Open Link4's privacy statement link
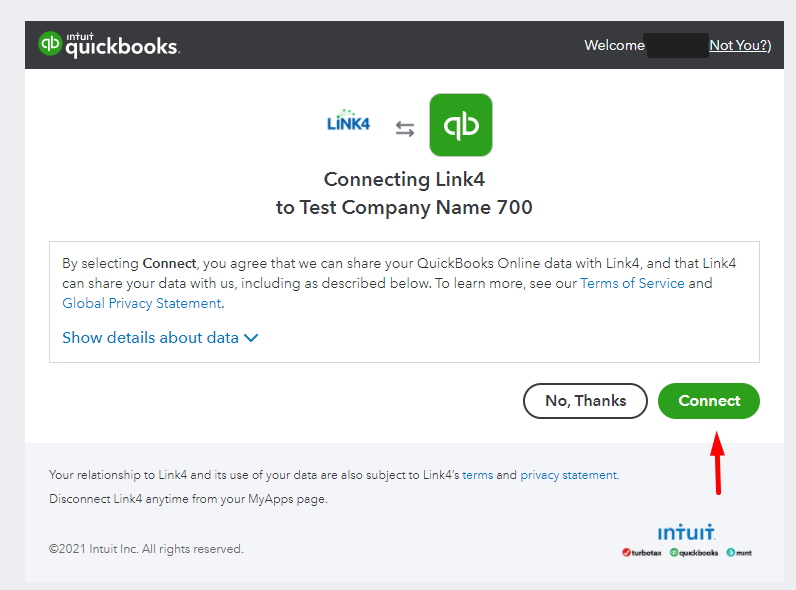 [569, 475]
